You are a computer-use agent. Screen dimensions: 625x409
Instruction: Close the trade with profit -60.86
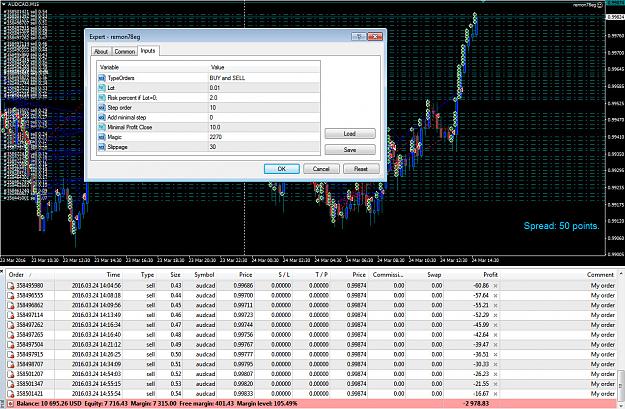tap(495, 285)
